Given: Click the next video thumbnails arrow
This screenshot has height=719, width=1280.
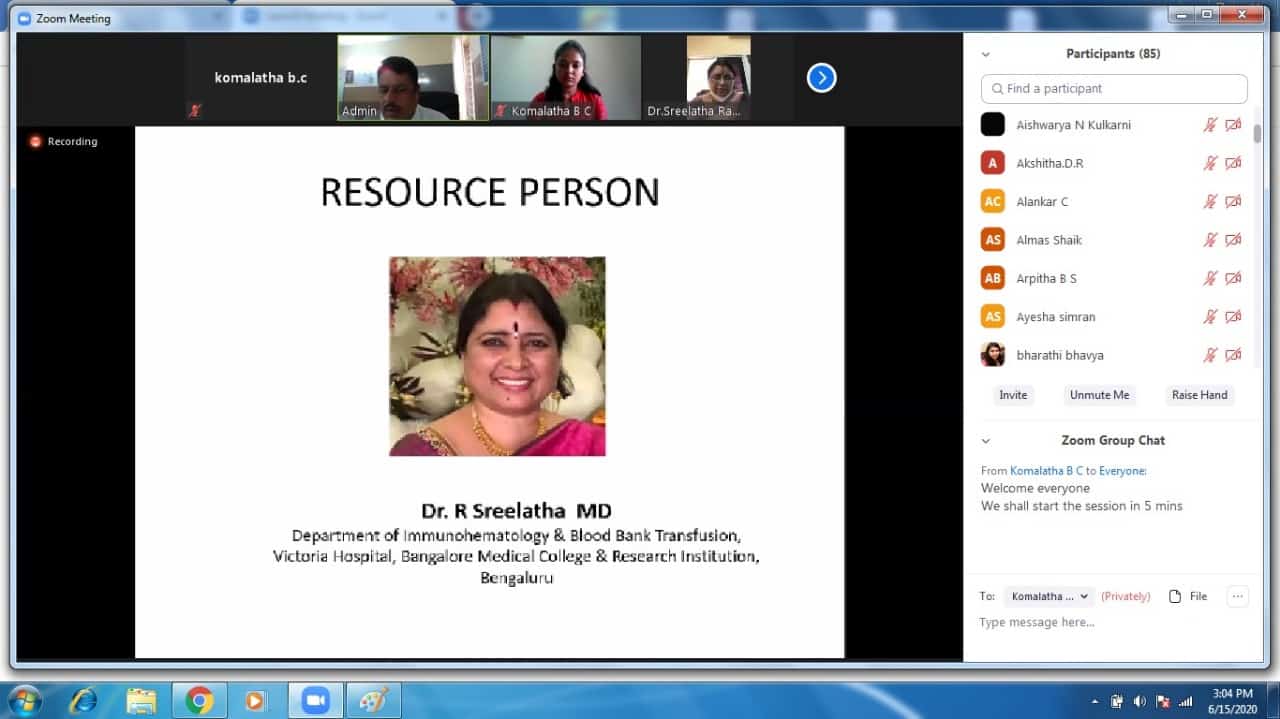Looking at the screenshot, I should [x=821, y=78].
